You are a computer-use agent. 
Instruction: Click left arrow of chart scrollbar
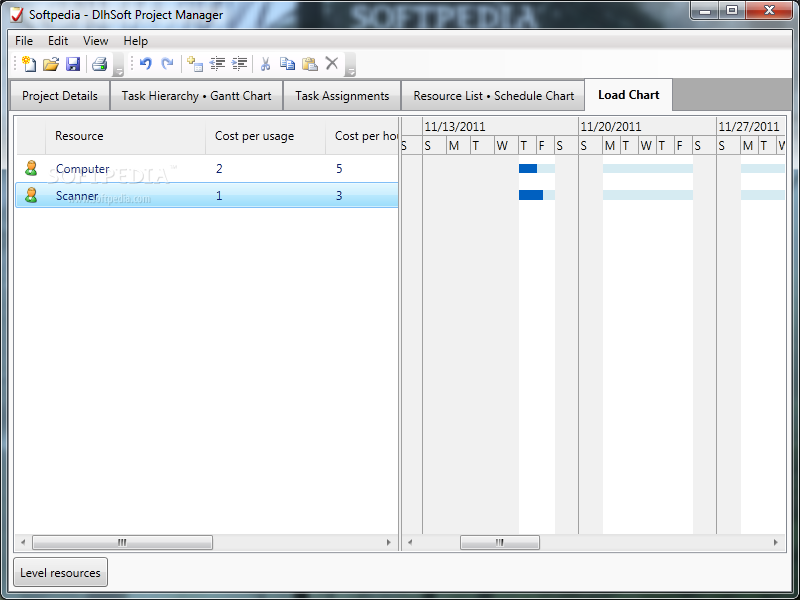click(410, 542)
